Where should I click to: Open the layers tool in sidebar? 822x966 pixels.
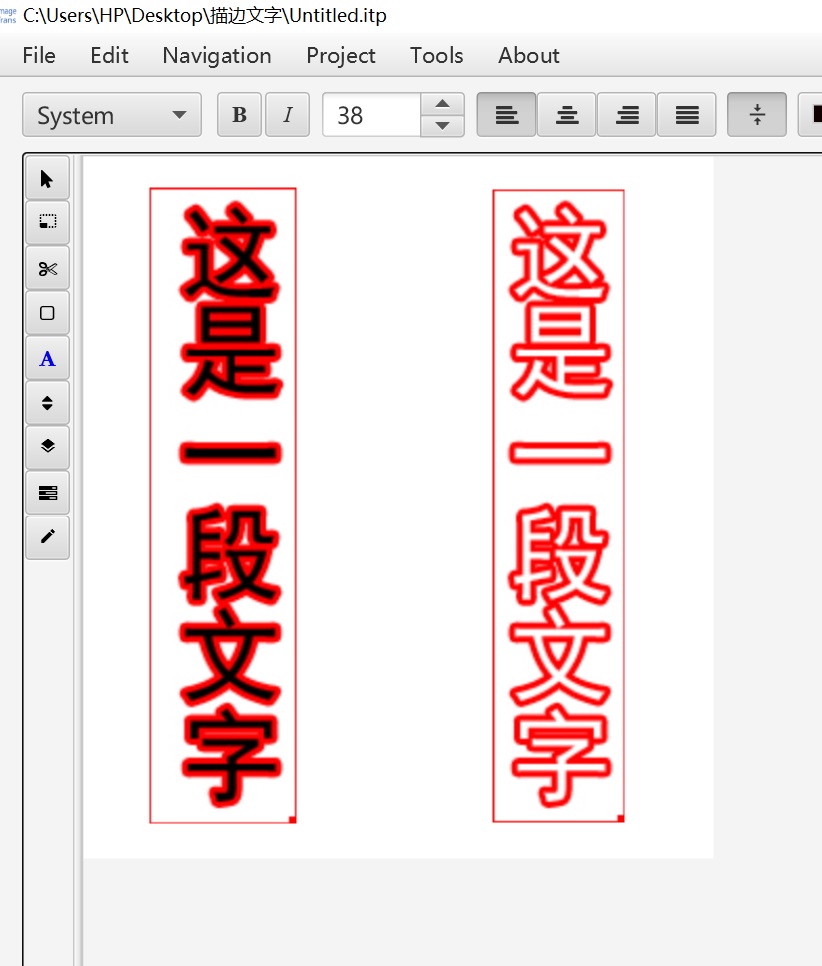(47, 447)
